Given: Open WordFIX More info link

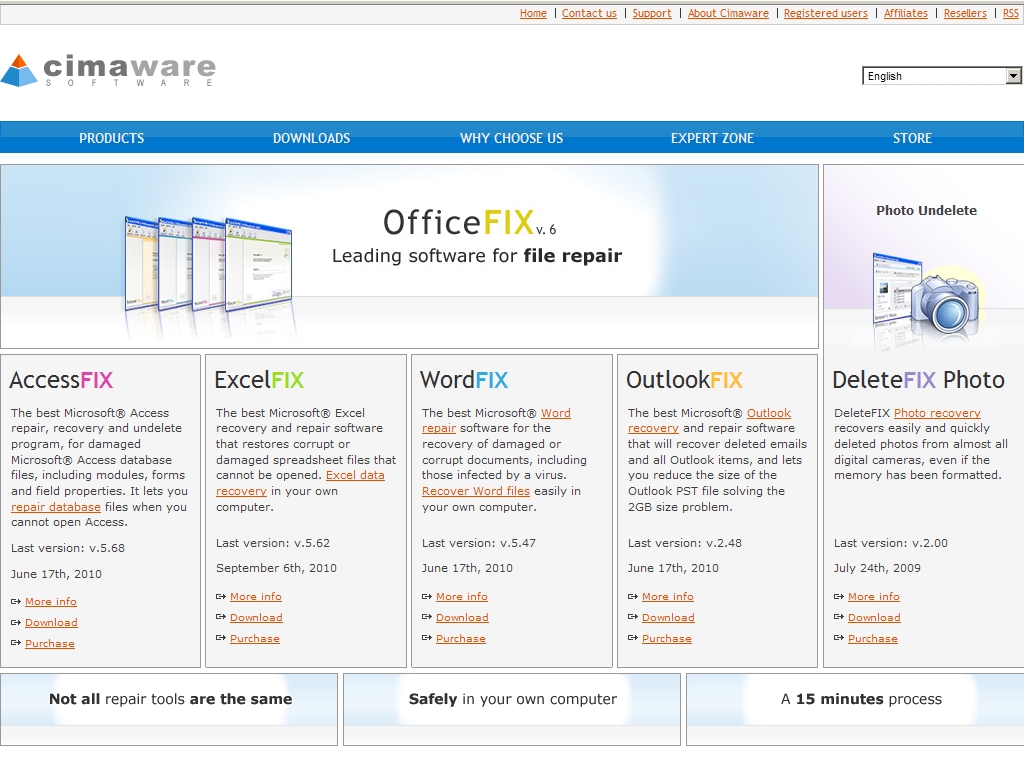Looking at the screenshot, I should pyautogui.click(x=462, y=596).
